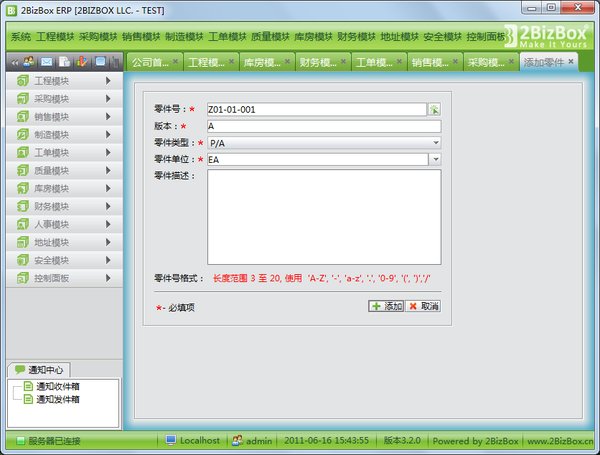Click the 零件描述 text area
600x455 pixels.
(324, 217)
